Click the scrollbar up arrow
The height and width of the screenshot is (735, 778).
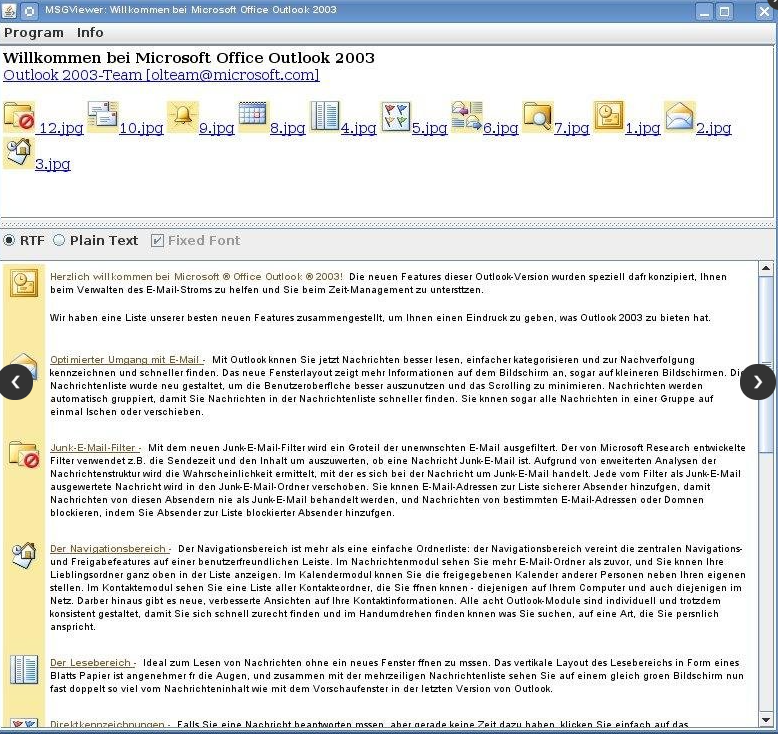pos(766,268)
